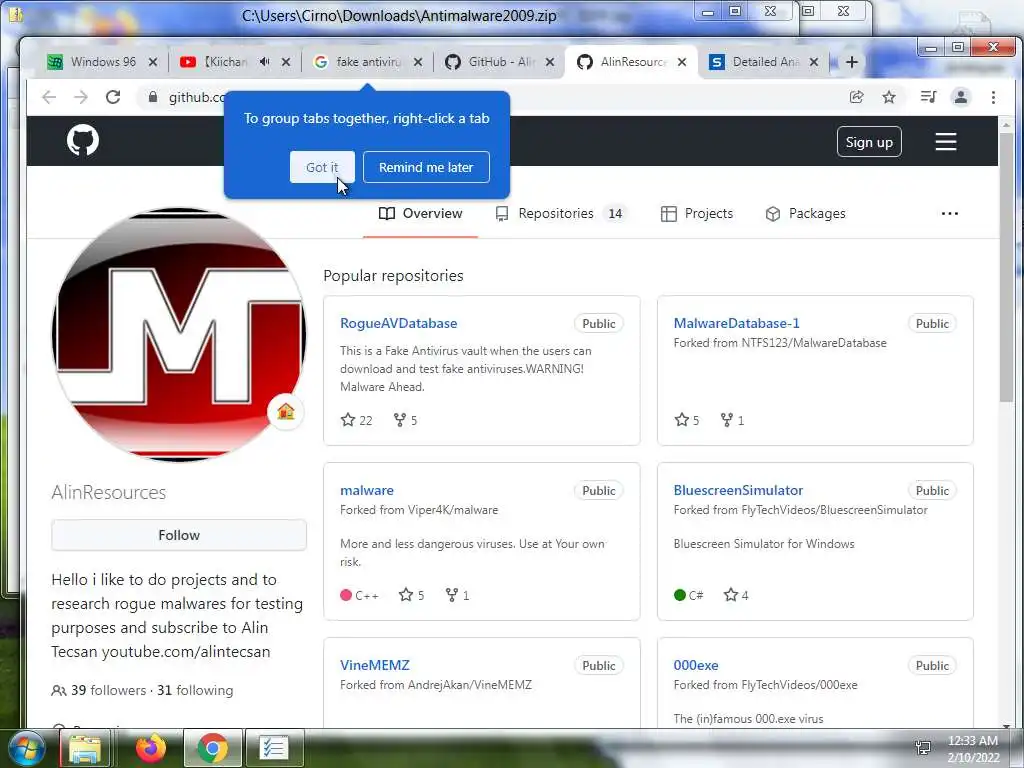Screen dimensions: 1024x768
Task: Open the BluescreenSimulator repository link
Action: [x=739, y=490]
